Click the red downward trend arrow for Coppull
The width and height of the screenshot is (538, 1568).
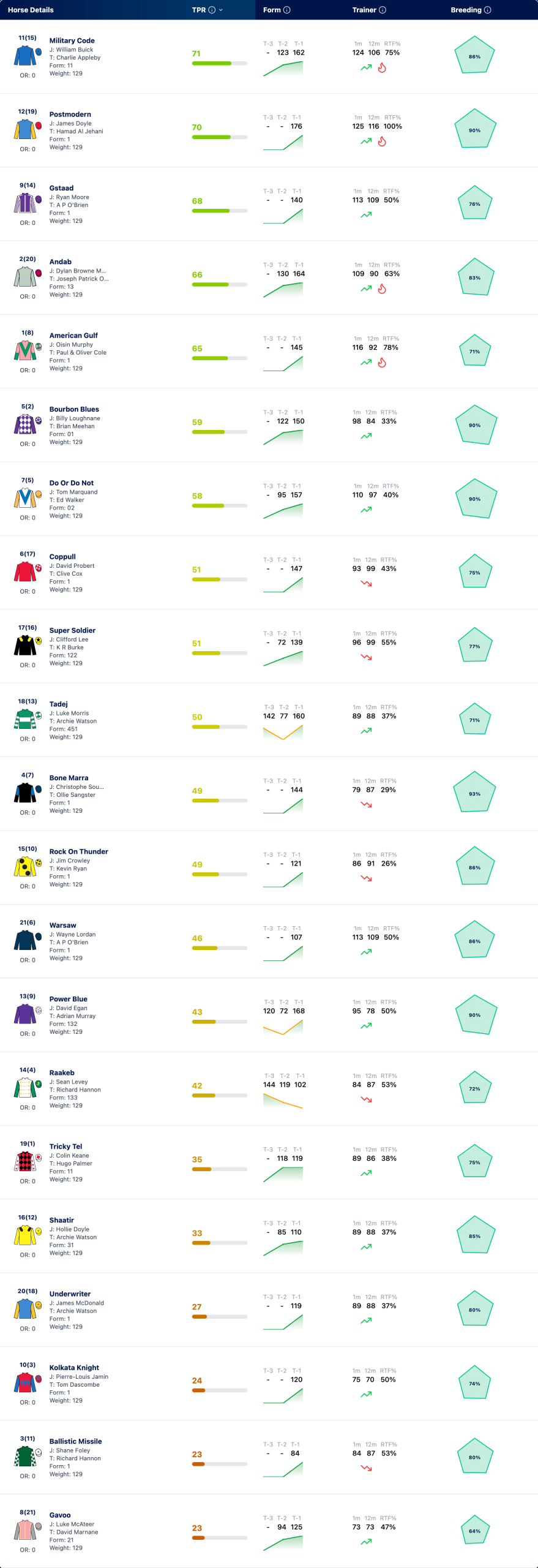click(366, 584)
